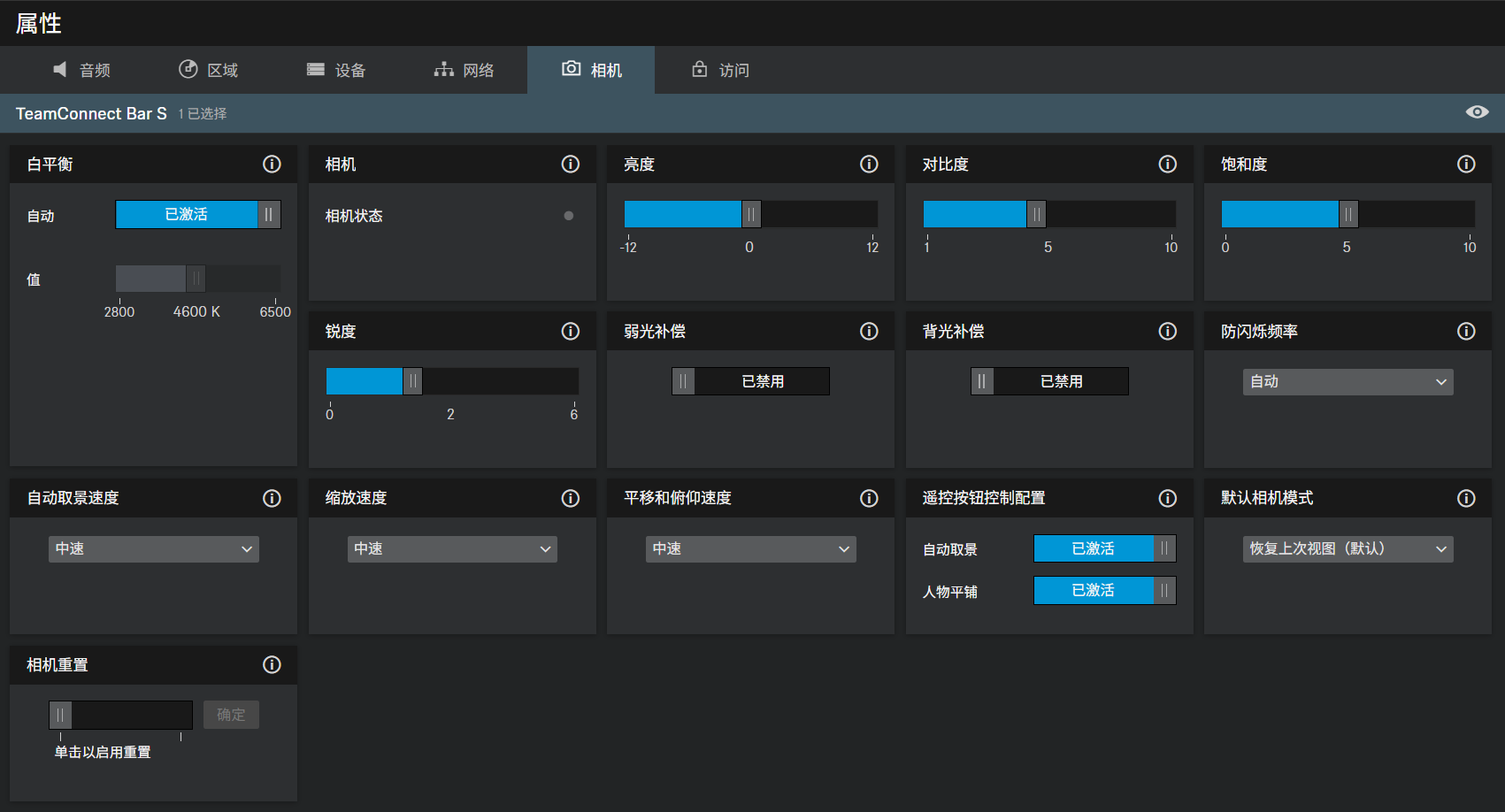Screen dimensions: 1505x812
Task: Click the 确定 button in 相机重置
Action: [231, 715]
